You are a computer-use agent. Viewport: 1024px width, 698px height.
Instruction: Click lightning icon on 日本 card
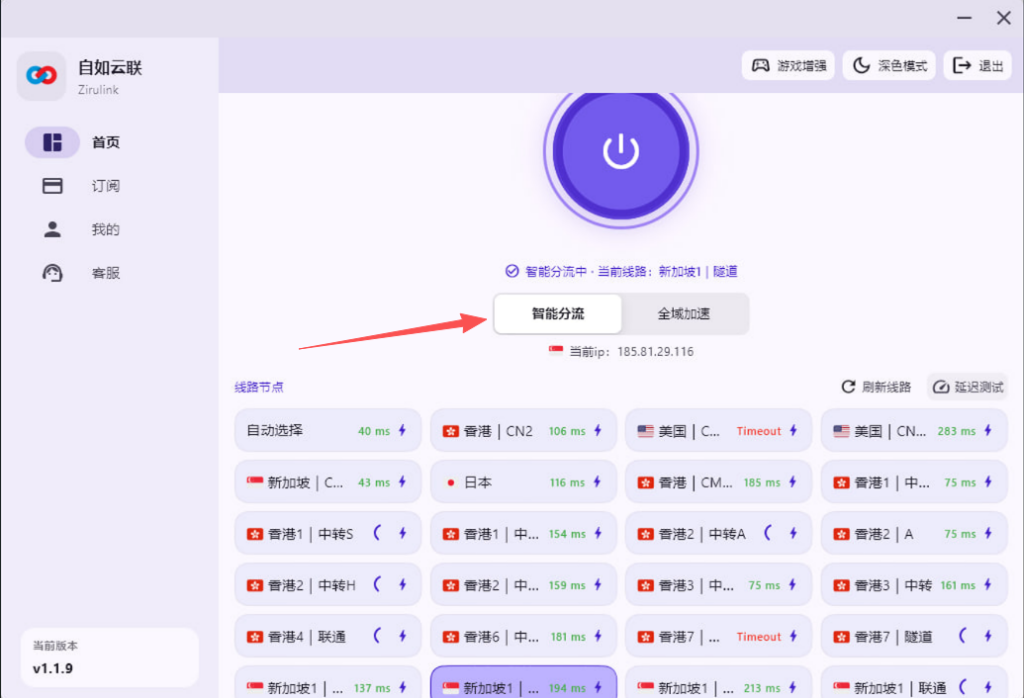[598, 482]
